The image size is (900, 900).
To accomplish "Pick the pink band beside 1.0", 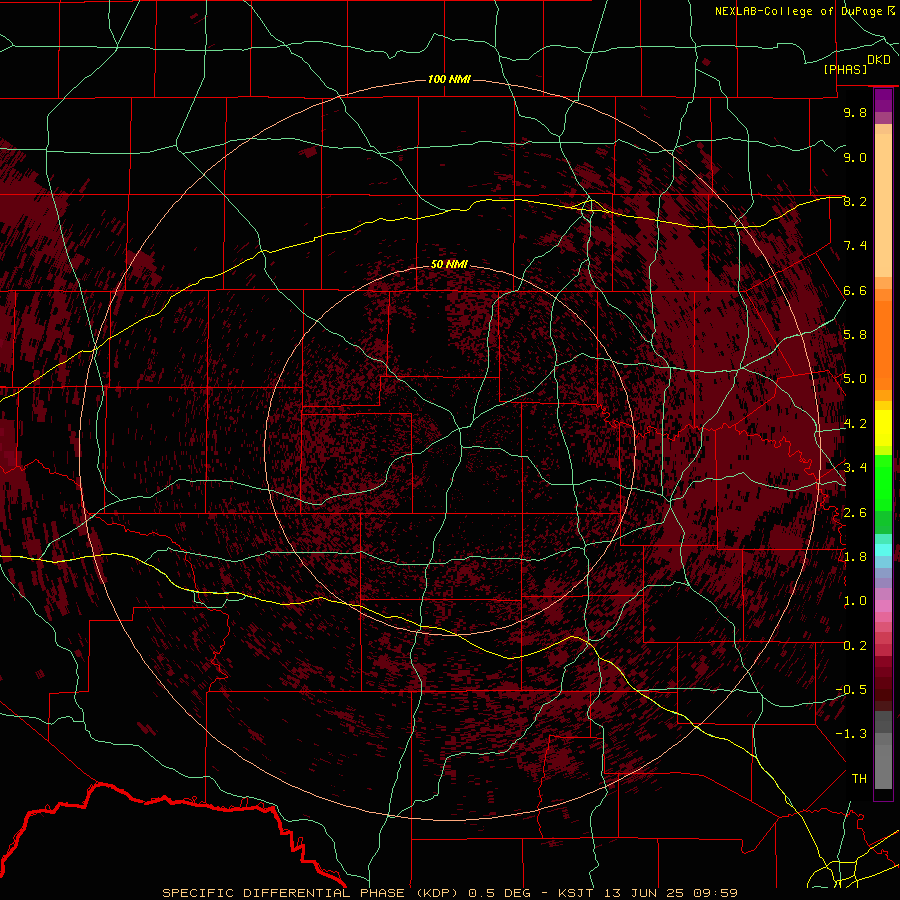I will pyautogui.click(x=883, y=606).
